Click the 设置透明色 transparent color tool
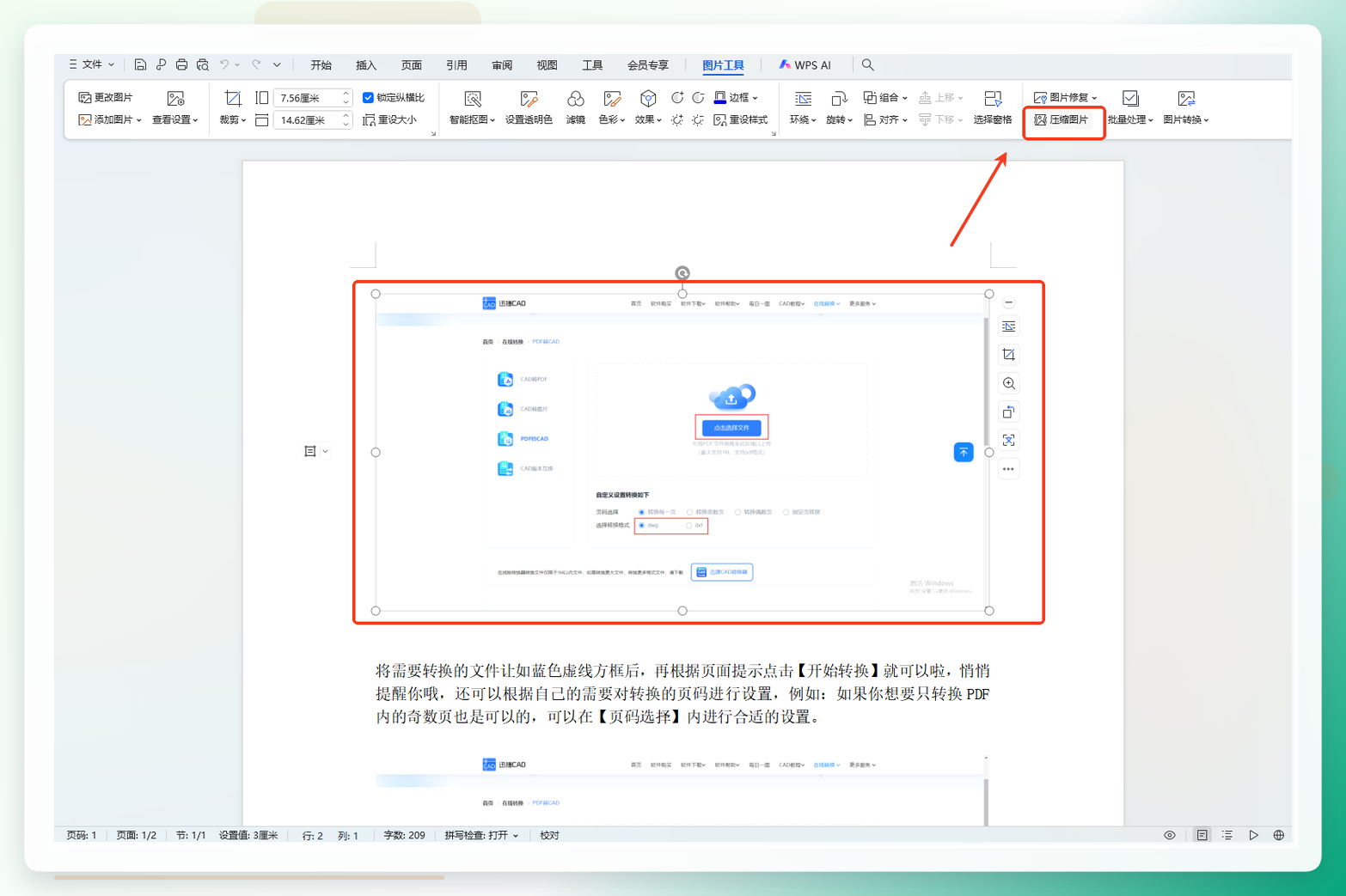 529,108
